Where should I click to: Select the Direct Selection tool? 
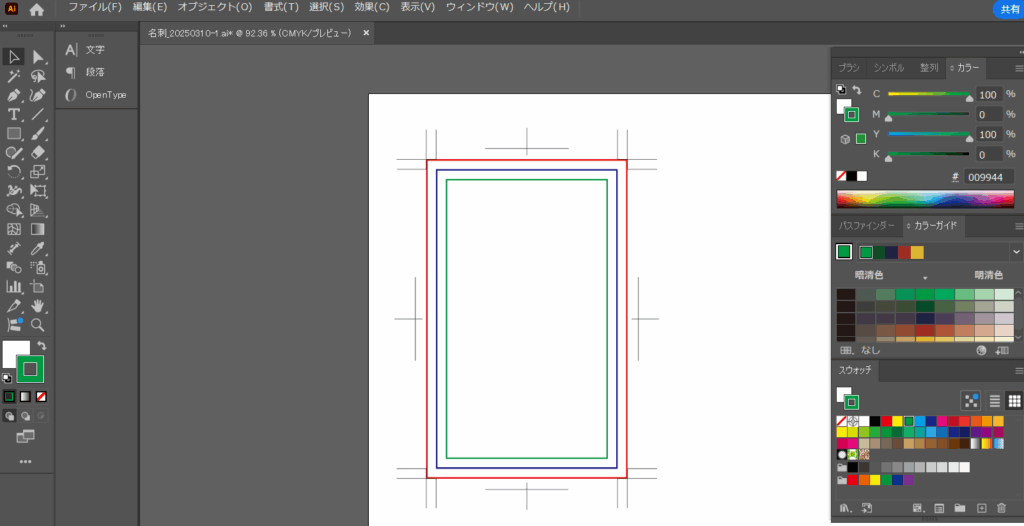click(38, 57)
